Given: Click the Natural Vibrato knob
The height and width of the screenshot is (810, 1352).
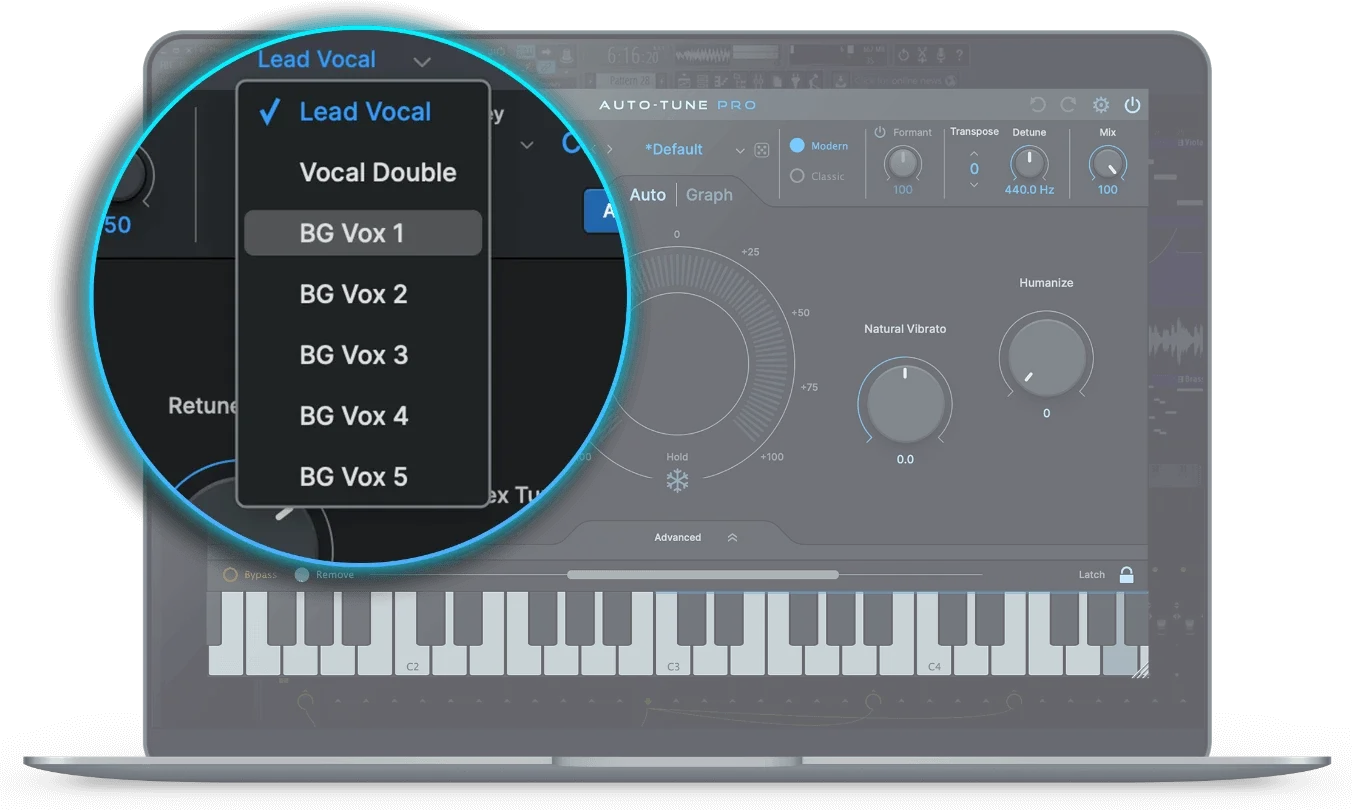Looking at the screenshot, I should (x=905, y=401).
